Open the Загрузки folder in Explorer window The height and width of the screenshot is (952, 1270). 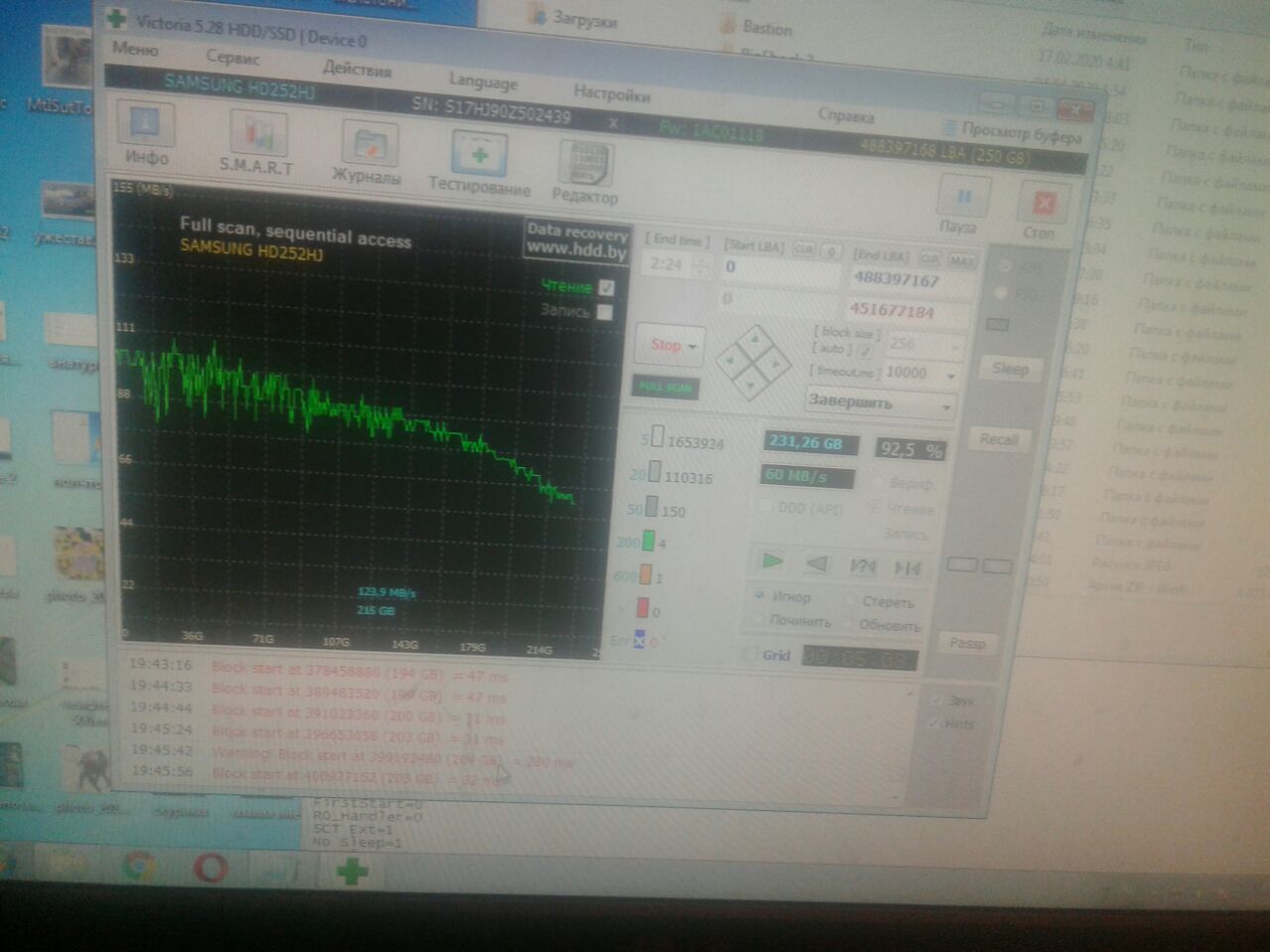tap(574, 17)
